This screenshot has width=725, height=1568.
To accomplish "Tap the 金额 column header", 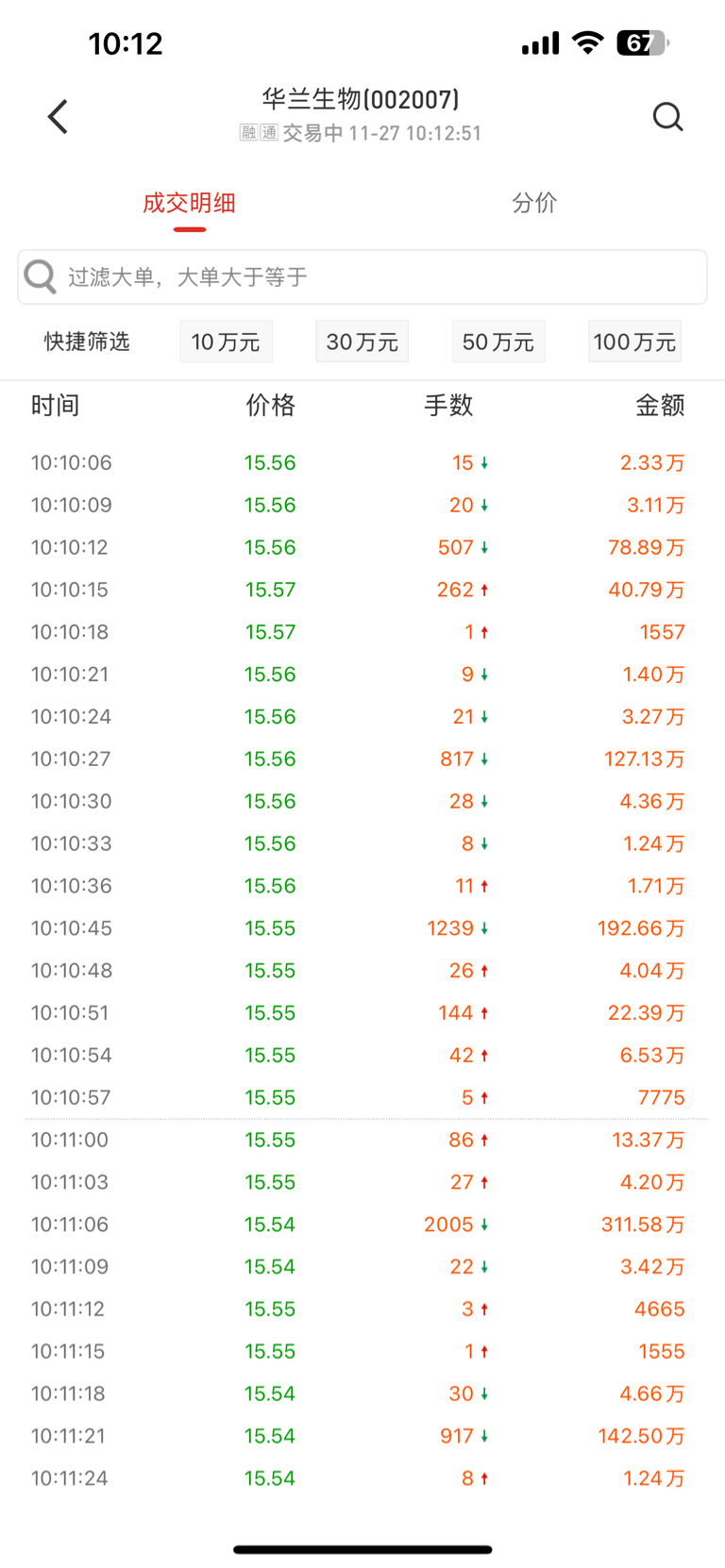I will [x=660, y=406].
